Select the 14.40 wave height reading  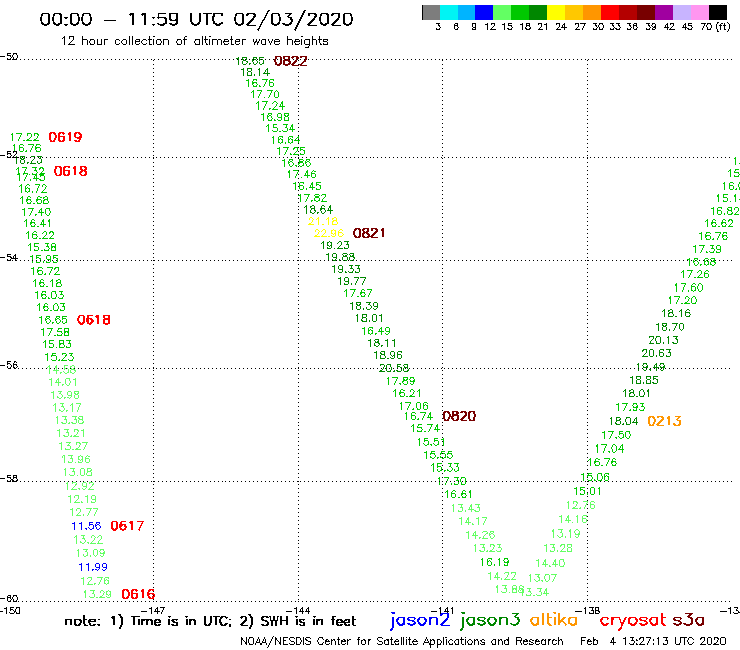[x=550, y=563]
